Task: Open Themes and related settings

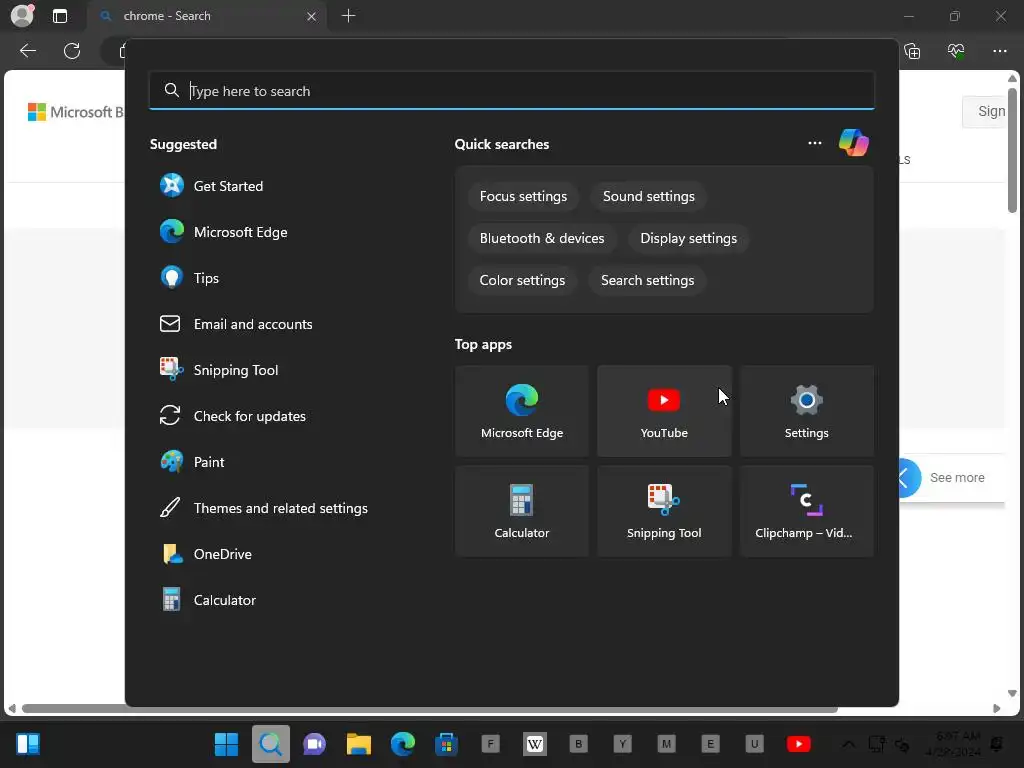Action: click(263, 508)
